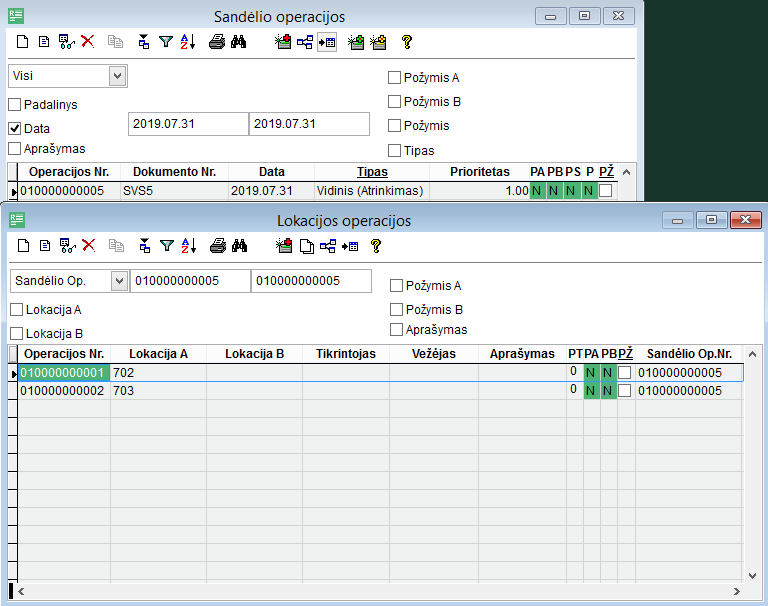Viewport: 768px width, 606px height.
Task: Click the horizontal scrollbar in Lokacijos operacijos
Action: [380, 592]
